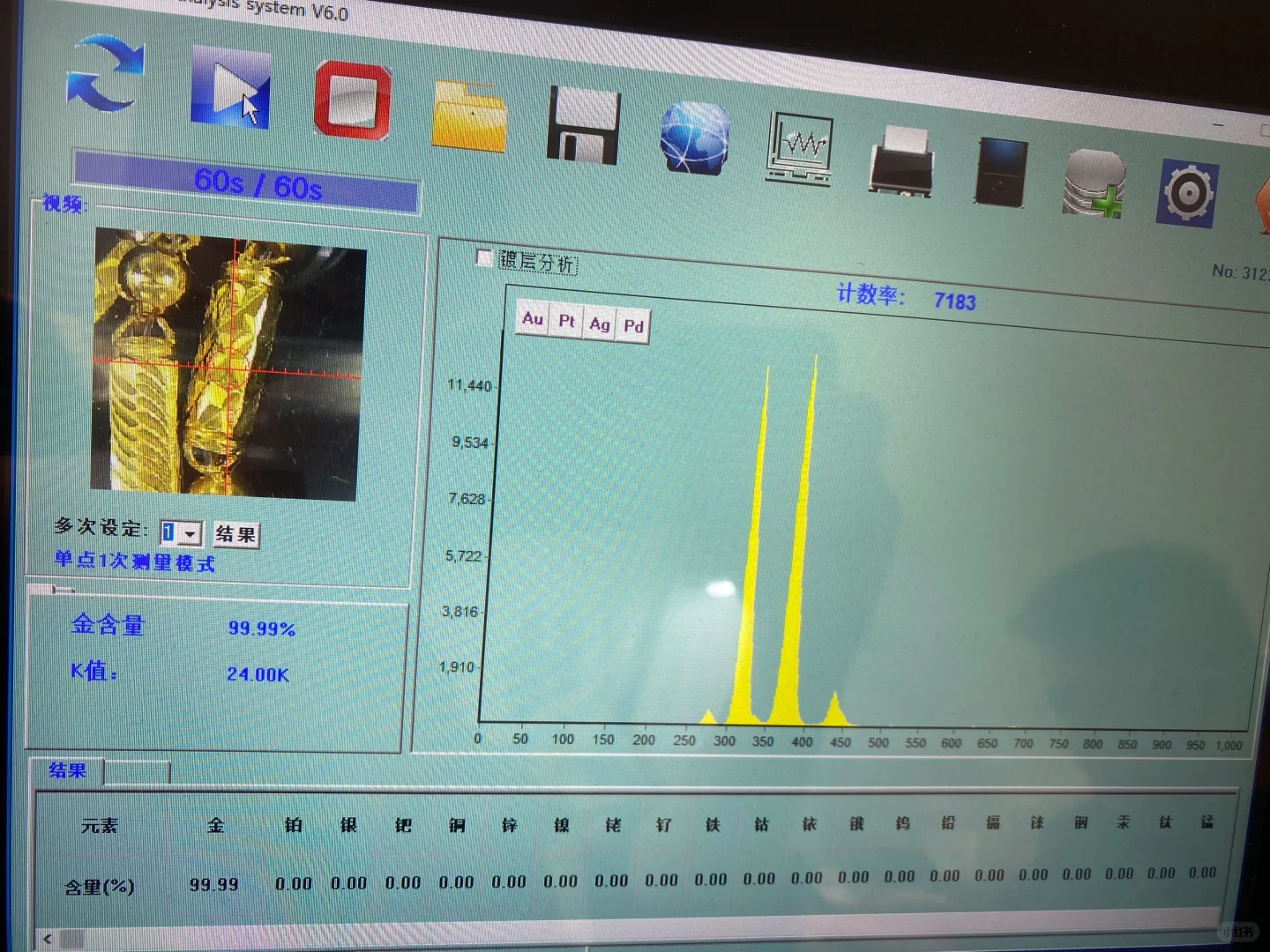
Task: Click the 铜 column header
Action: pyautogui.click(x=457, y=826)
